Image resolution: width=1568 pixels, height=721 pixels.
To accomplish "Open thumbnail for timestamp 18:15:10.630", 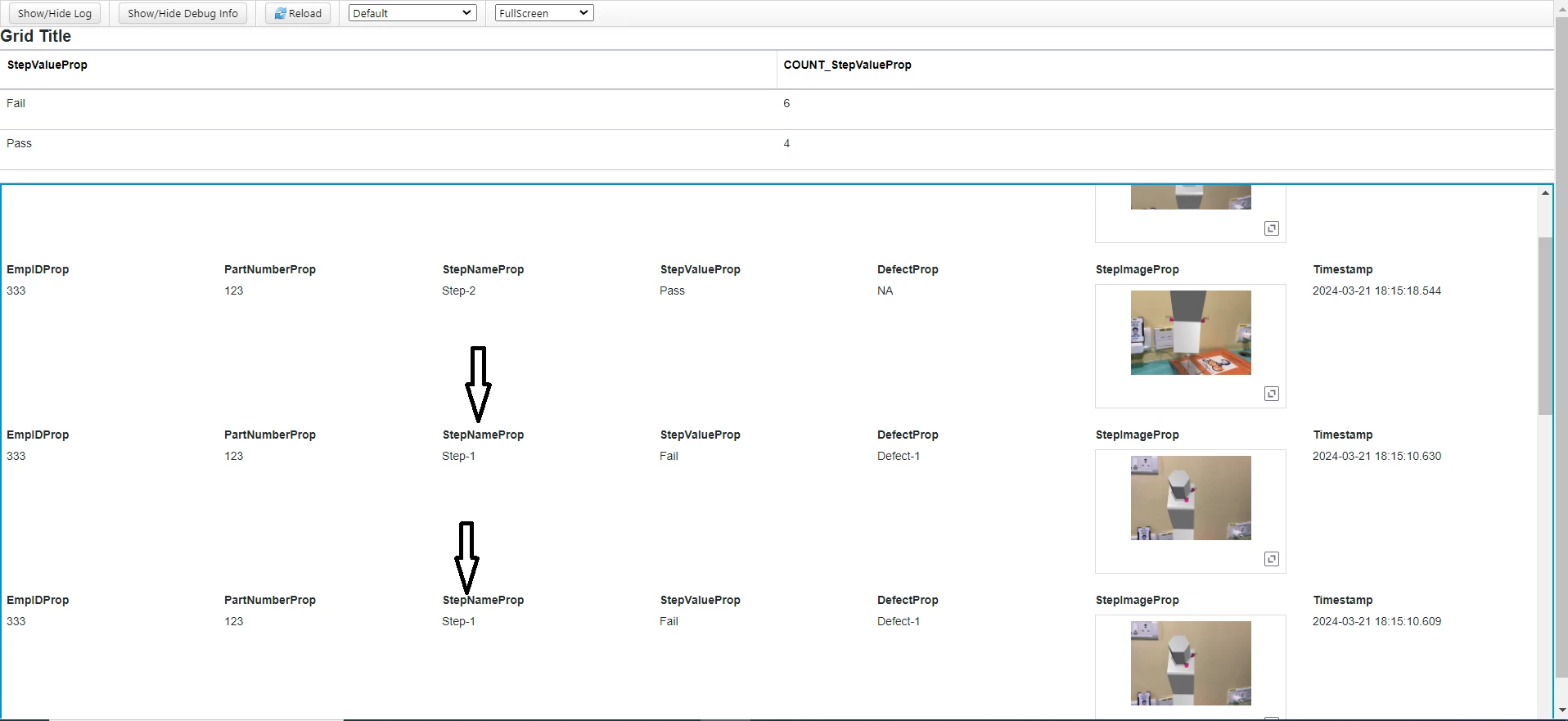I will click(x=1191, y=498).
